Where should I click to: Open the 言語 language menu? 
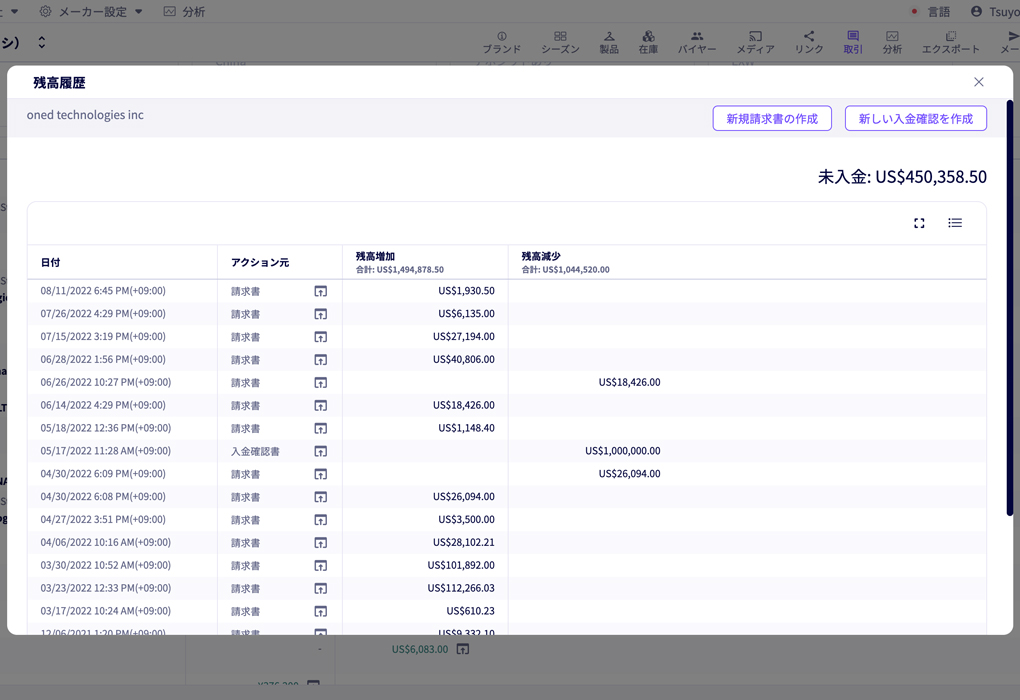(931, 12)
